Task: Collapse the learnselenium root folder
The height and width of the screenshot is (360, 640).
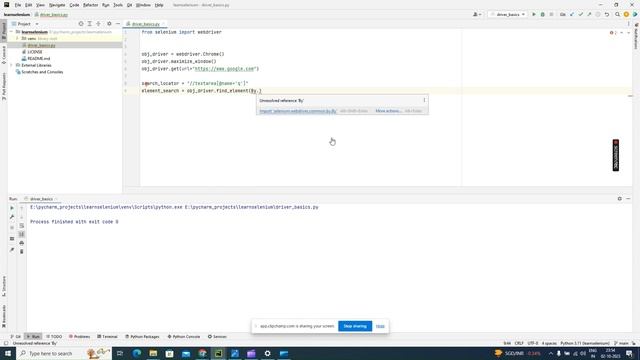Action: 12,32
